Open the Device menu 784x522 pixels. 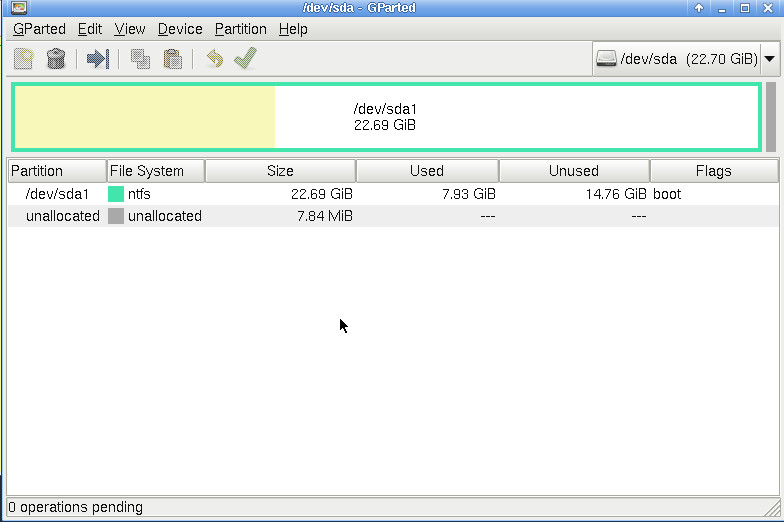[x=180, y=29]
